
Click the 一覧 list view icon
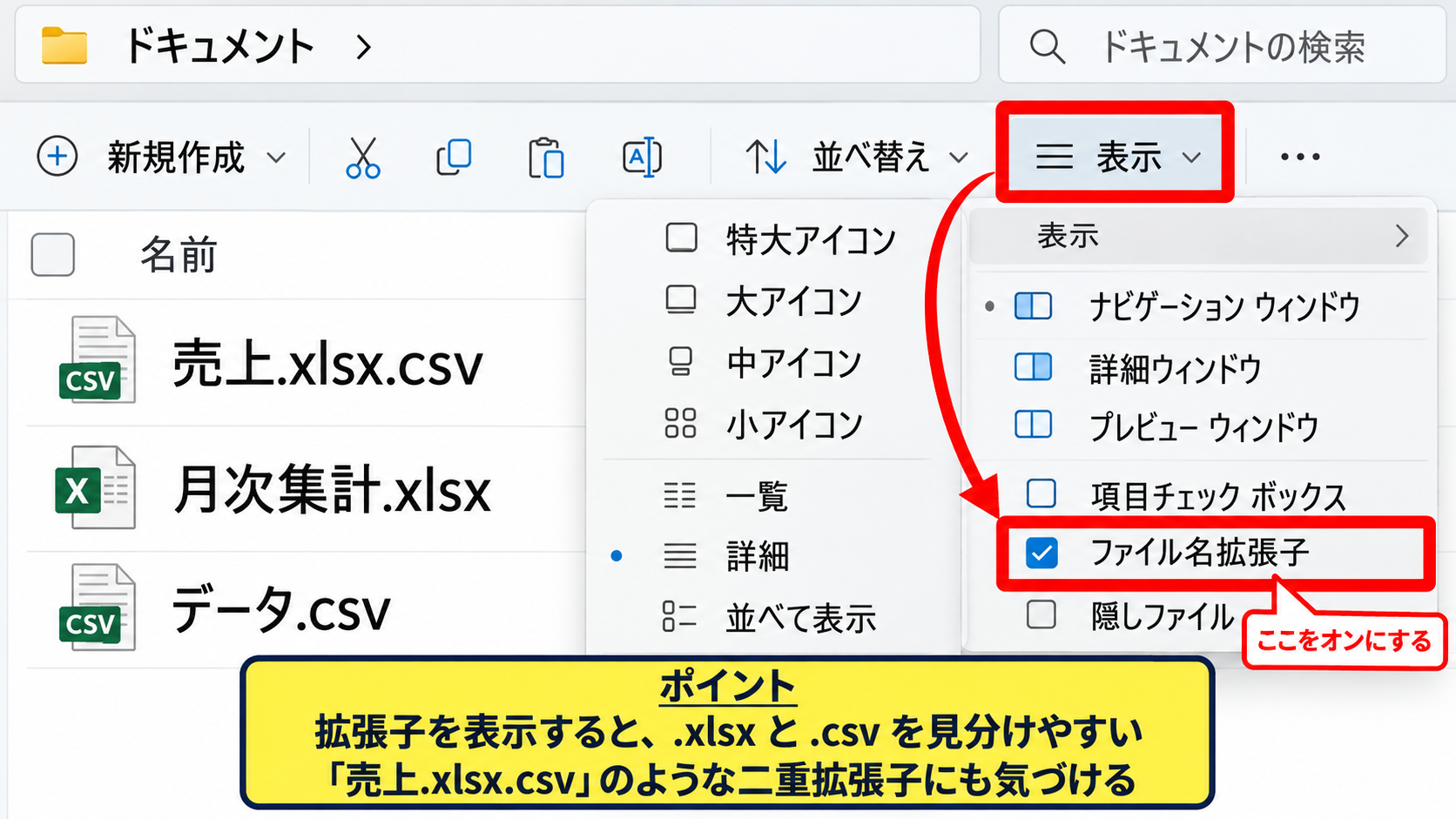tap(680, 495)
